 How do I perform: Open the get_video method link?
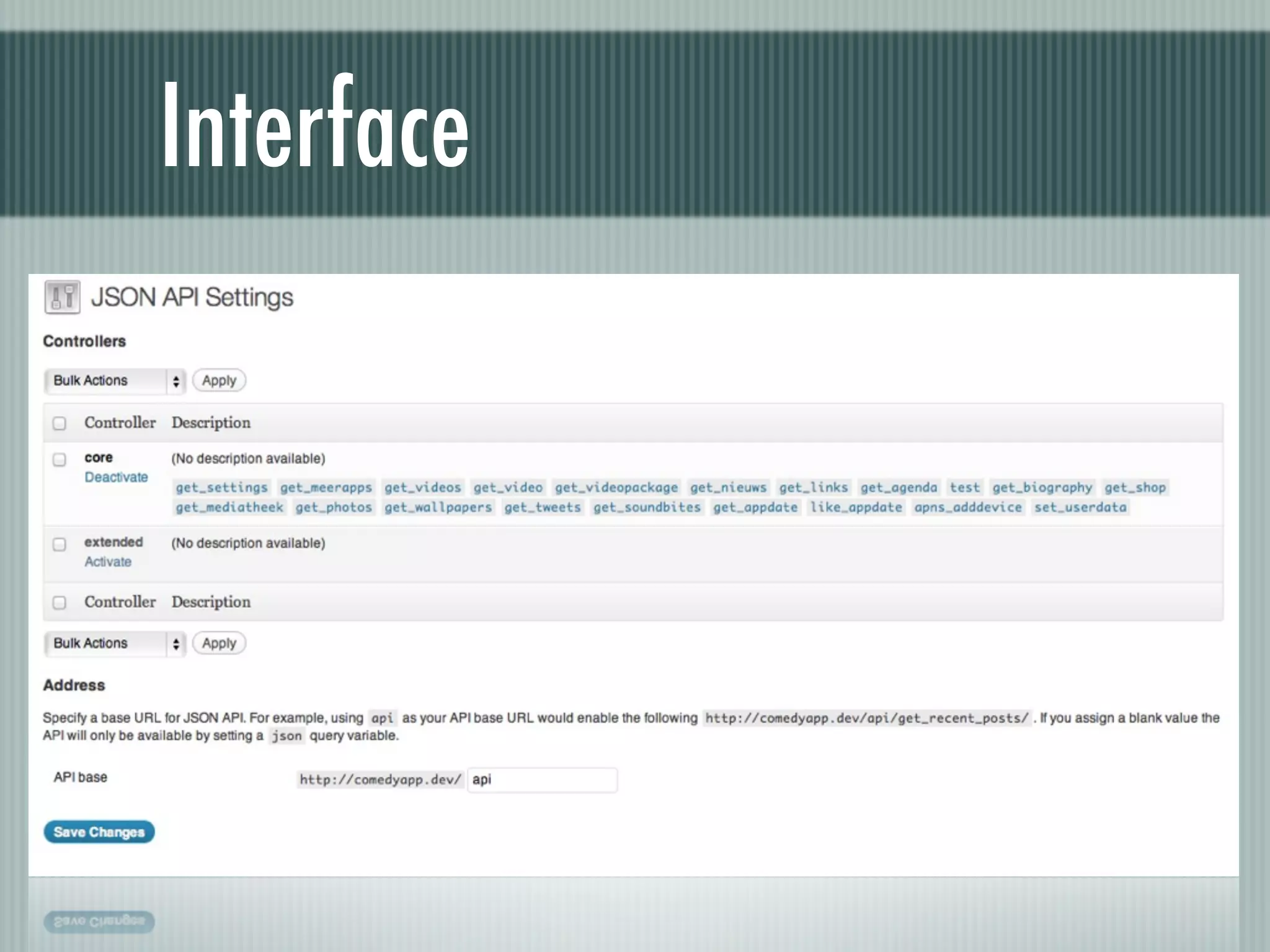[x=508, y=488]
